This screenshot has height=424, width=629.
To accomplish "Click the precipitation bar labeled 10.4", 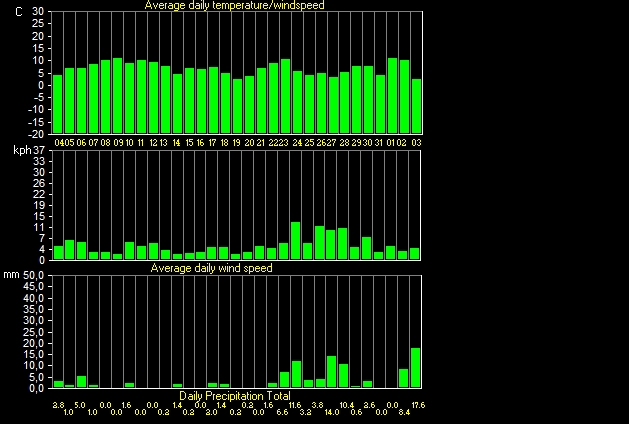I will 343,375.
